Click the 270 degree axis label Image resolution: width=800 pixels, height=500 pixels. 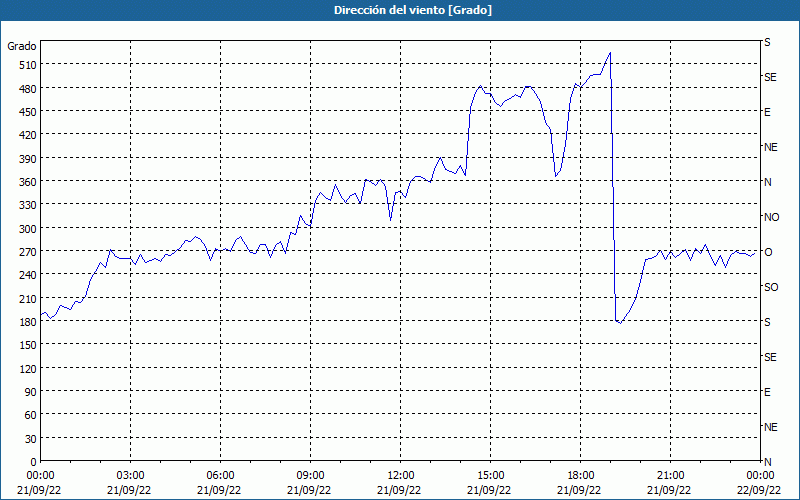(x=28, y=252)
